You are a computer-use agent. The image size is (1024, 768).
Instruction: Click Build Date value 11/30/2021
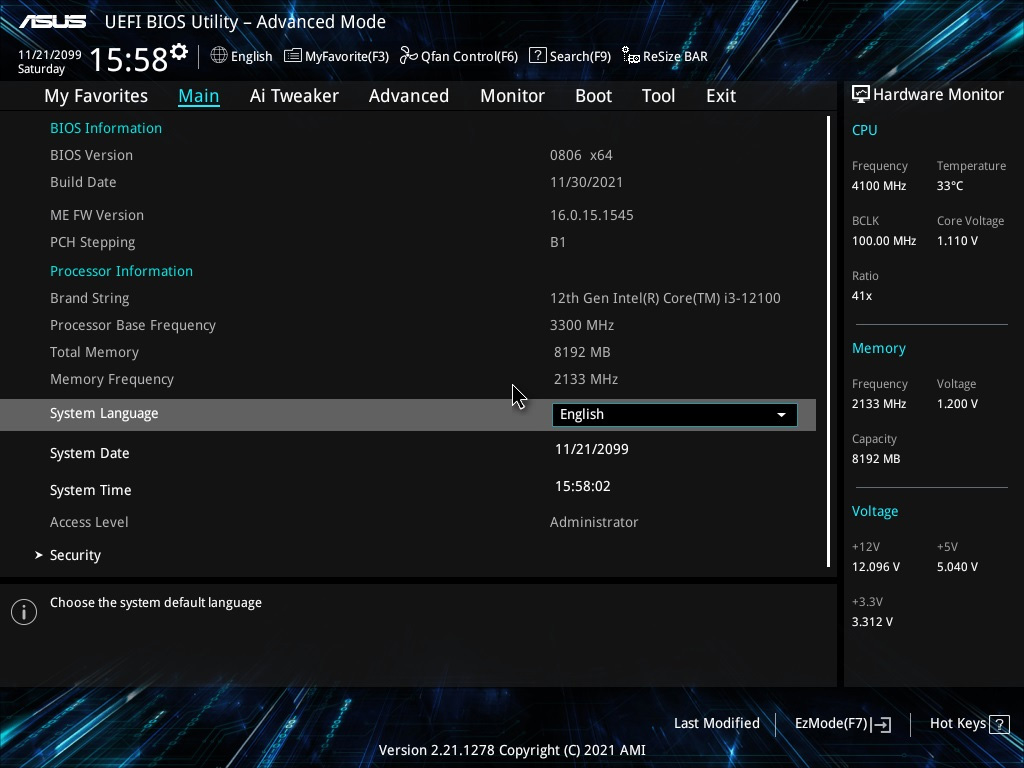coord(586,182)
